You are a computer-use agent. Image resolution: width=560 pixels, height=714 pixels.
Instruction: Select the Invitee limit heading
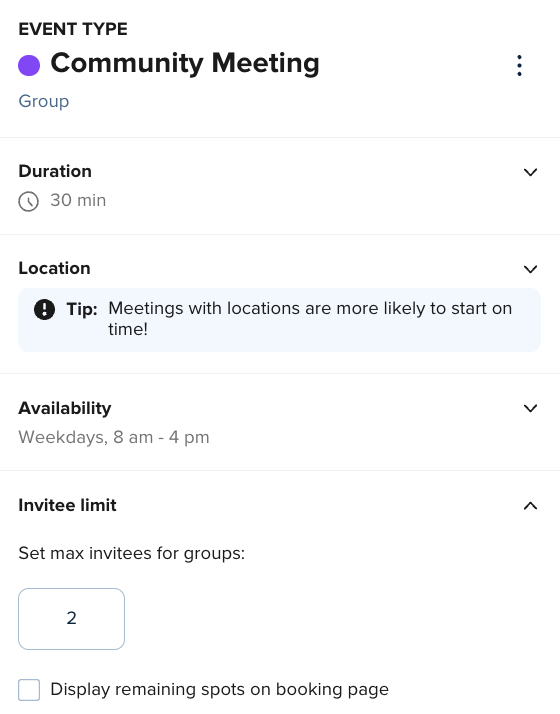[x=67, y=505]
